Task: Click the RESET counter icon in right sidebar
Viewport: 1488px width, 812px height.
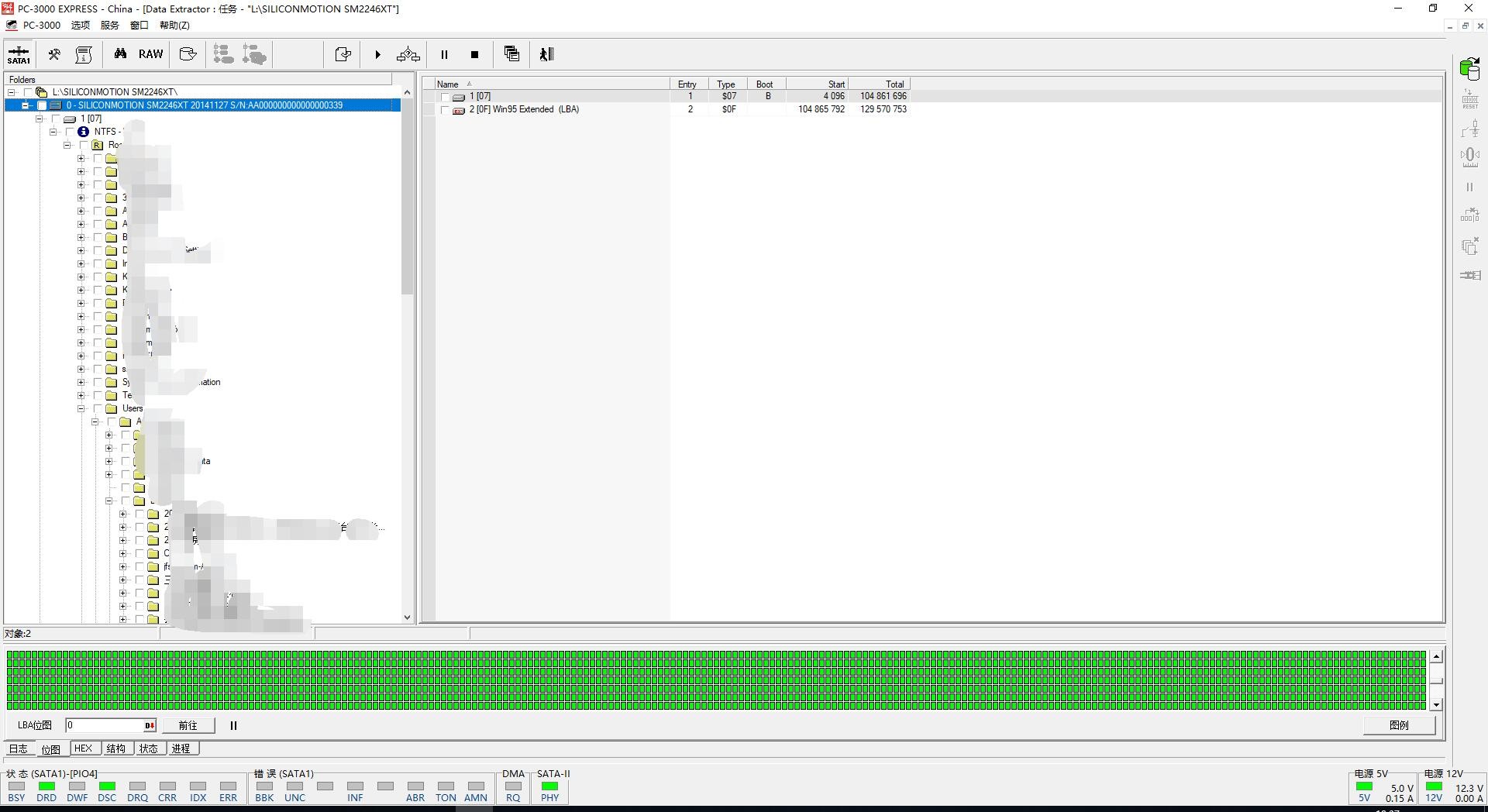Action: 1469,99
